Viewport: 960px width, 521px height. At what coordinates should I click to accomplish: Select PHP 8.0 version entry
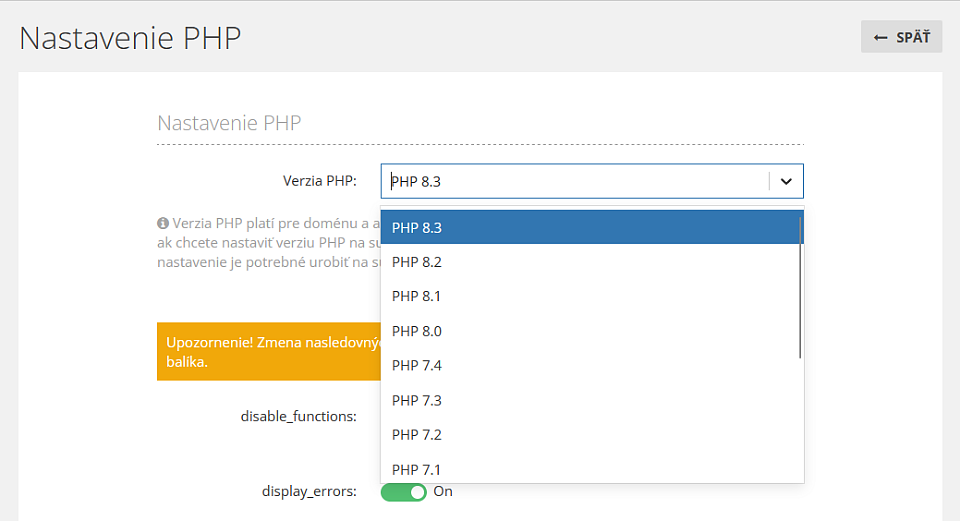click(591, 331)
